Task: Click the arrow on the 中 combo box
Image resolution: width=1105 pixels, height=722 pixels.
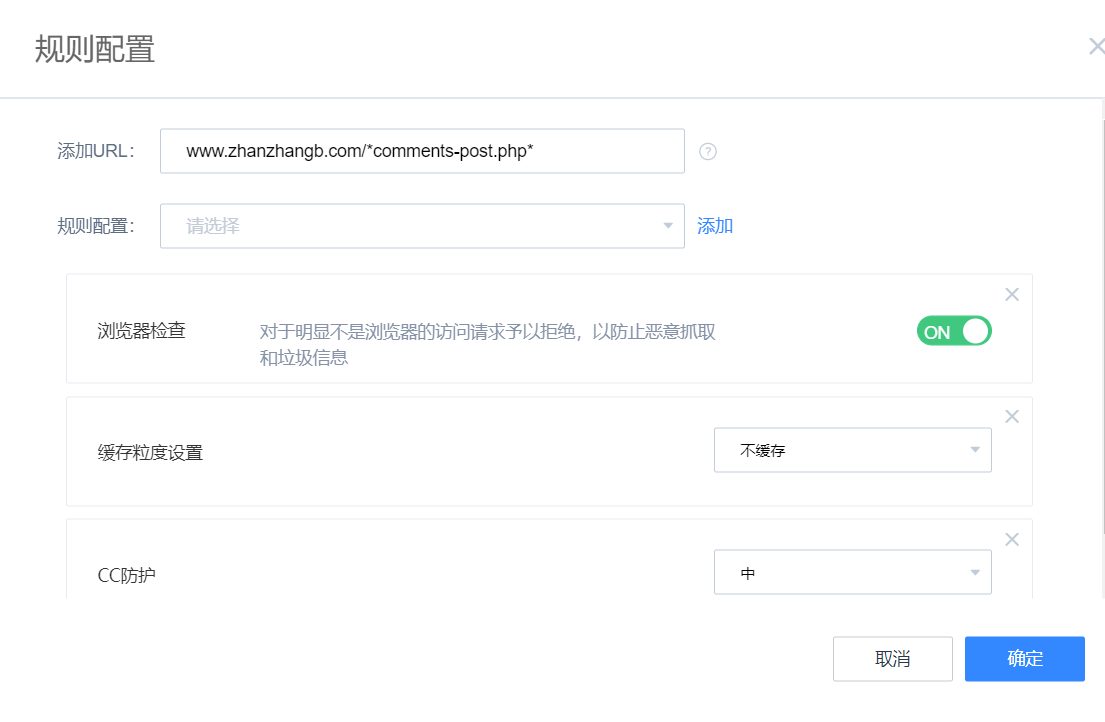Action: pos(975,573)
